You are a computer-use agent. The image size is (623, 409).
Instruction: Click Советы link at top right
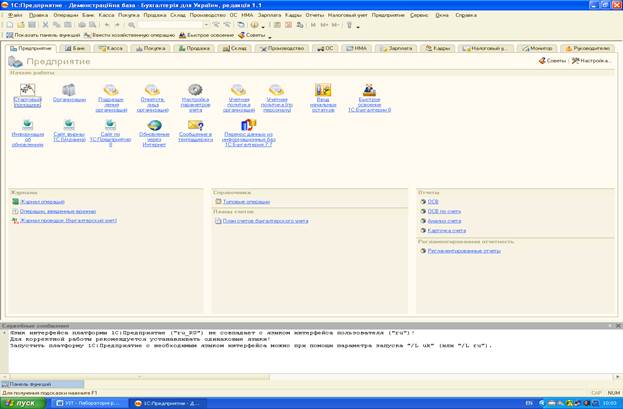(x=552, y=61)
